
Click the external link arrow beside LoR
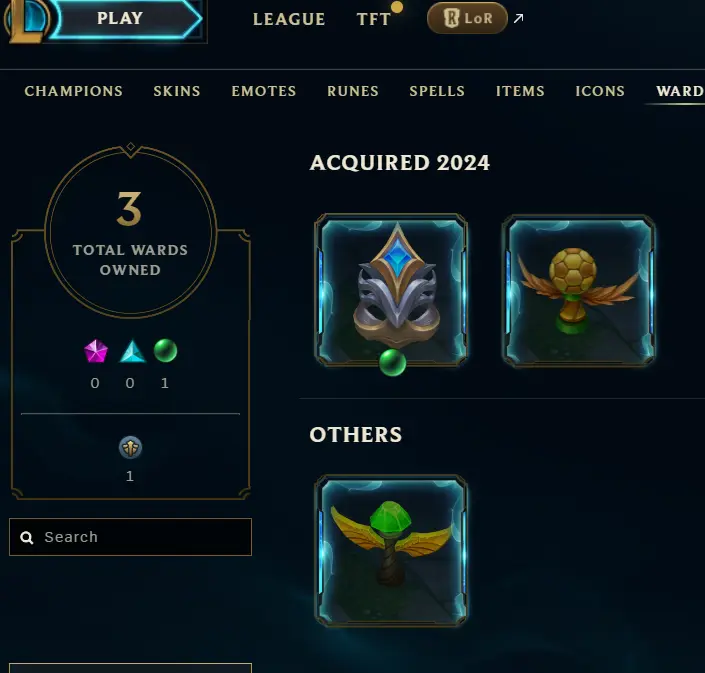point(518,18)
